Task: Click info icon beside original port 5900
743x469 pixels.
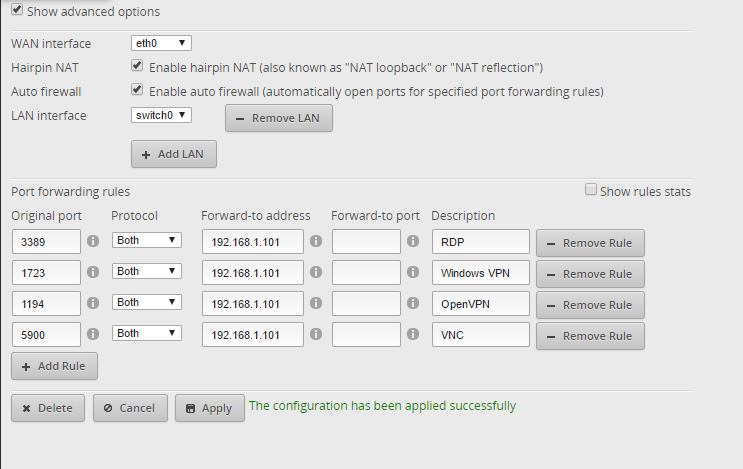Action: (93, 334)
